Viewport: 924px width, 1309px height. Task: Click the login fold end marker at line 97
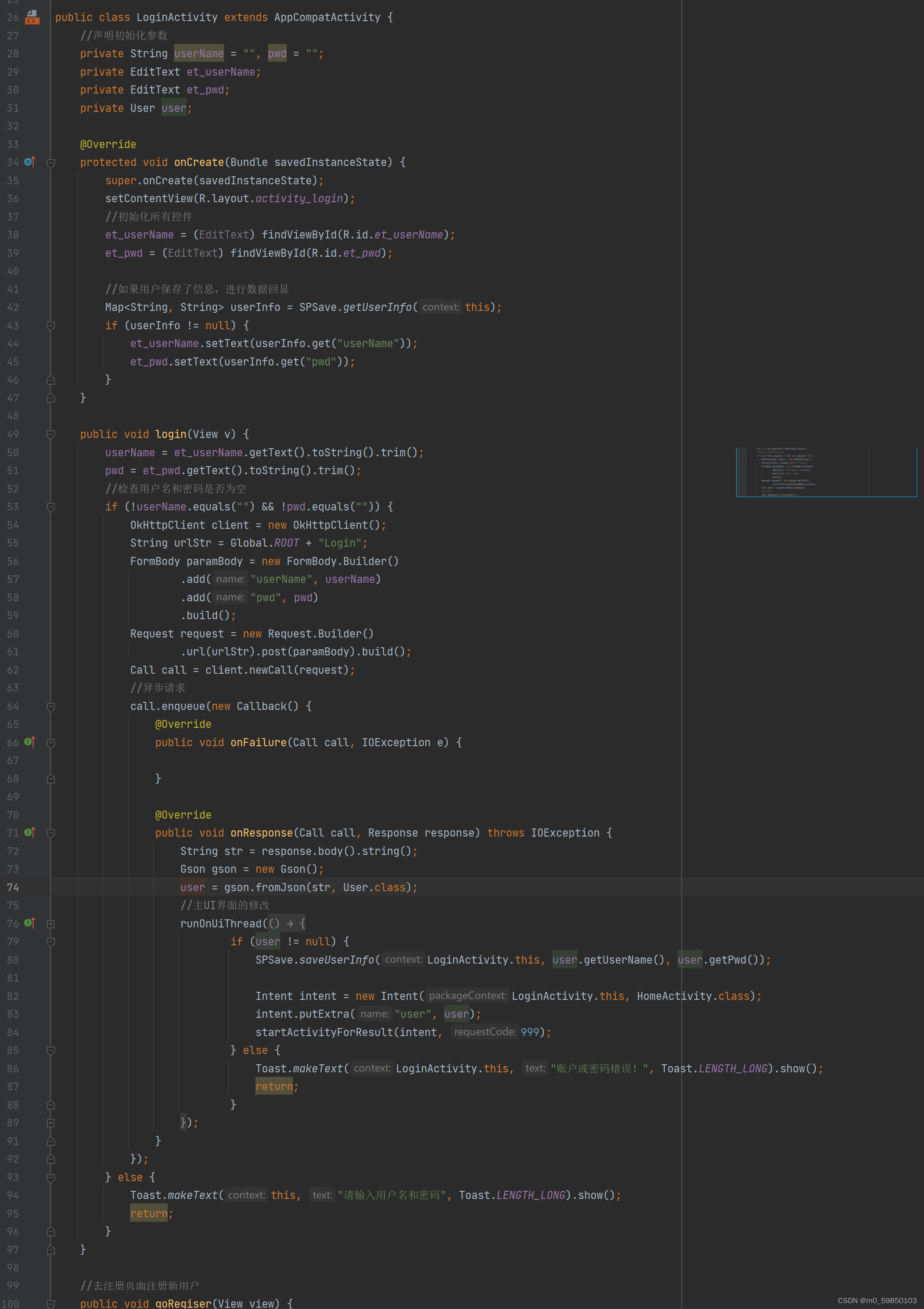pos(51,1250)
